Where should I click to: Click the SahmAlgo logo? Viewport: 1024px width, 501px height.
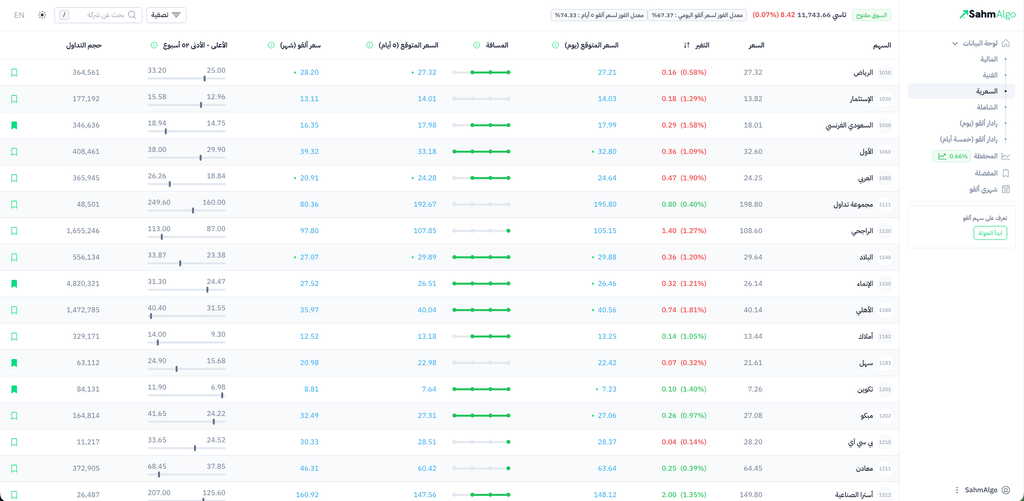click(986, 15)
